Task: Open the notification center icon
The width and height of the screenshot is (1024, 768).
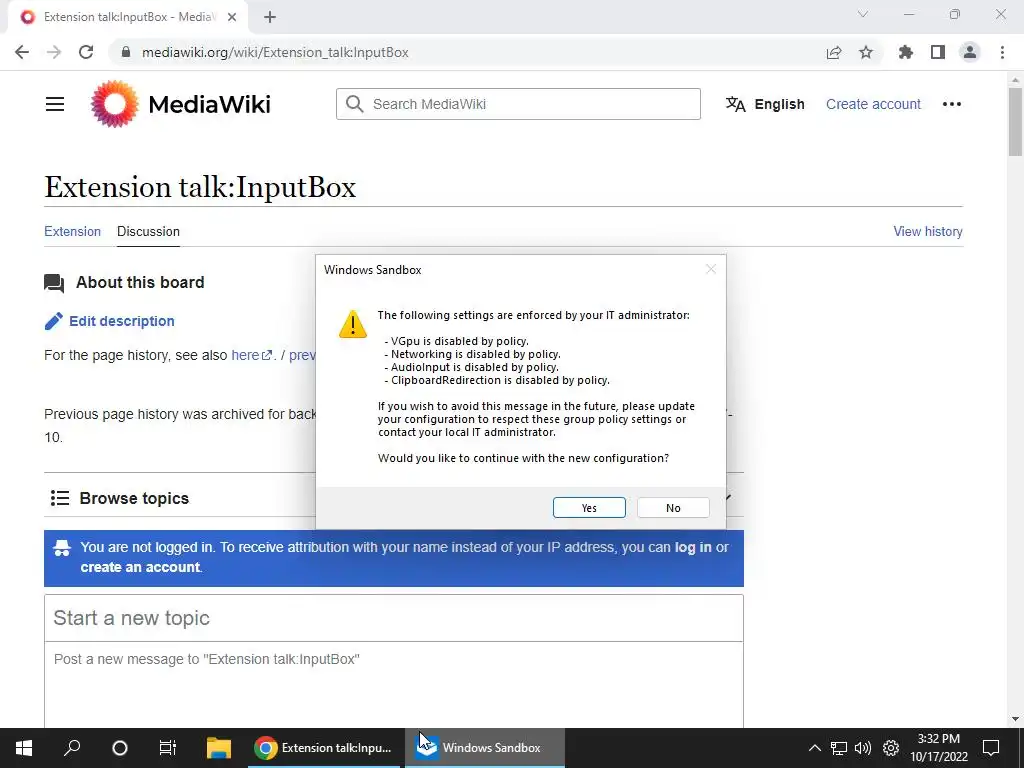Action: click(991, 748)
